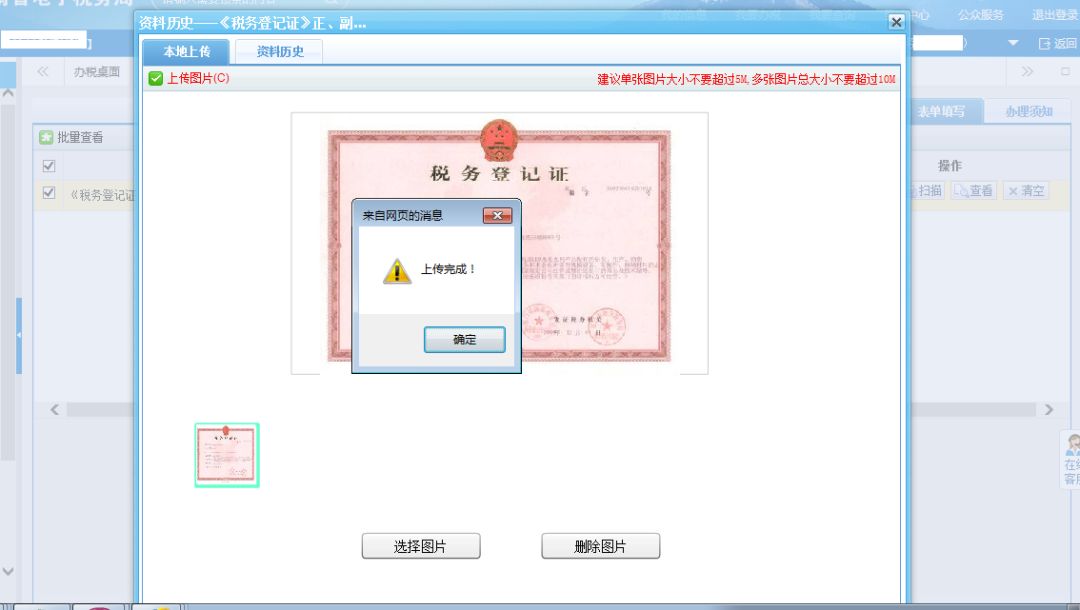
Task: Open the 资料历史 tab
Action: click(280, 52)
